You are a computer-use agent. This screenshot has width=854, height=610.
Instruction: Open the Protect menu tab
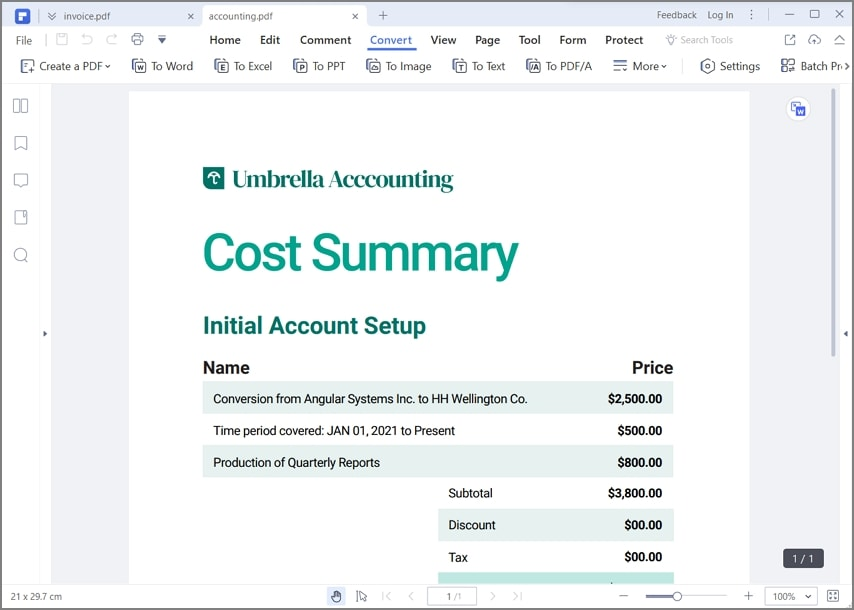[624, 40]
